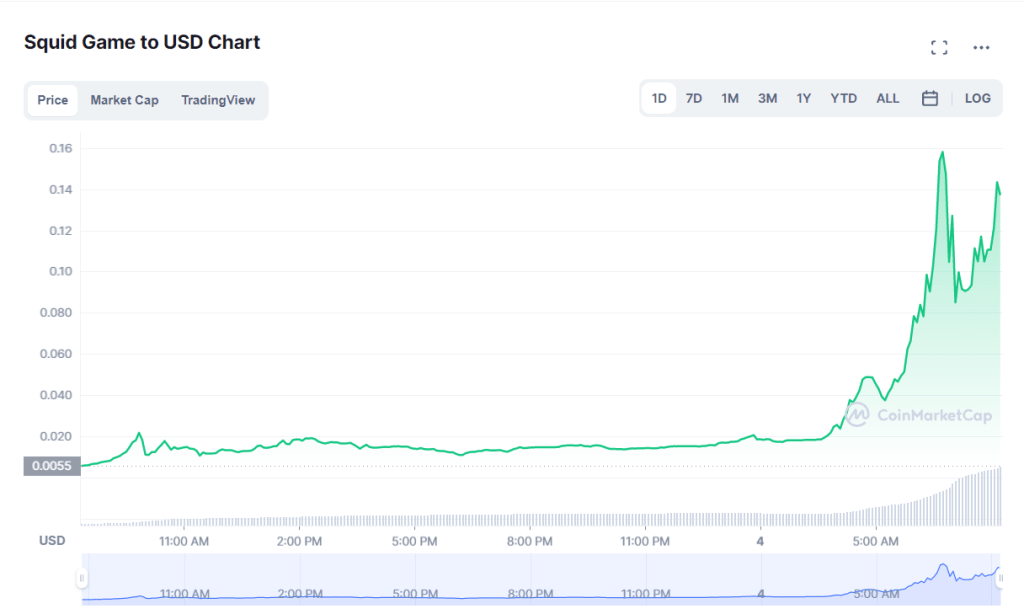
Task: Select the 1D time range
Action: pyautogui.click(x=659, y=99)
